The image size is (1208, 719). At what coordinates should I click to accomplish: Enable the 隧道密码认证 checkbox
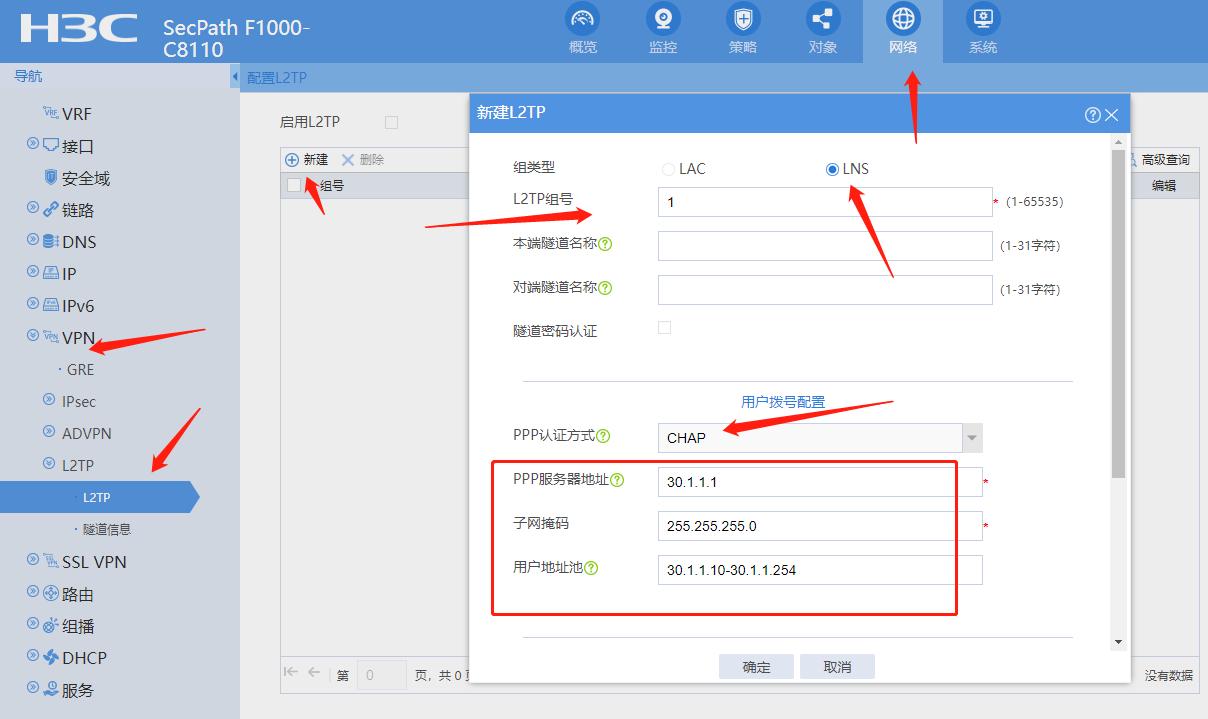click(x=664, y=326)
